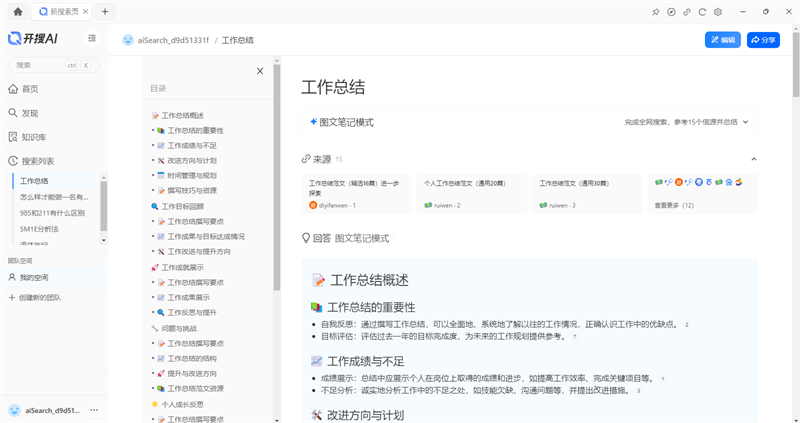Close the 目录 outline panel
The width and height of the screenshot is (800, 423).
coord(260,71)
